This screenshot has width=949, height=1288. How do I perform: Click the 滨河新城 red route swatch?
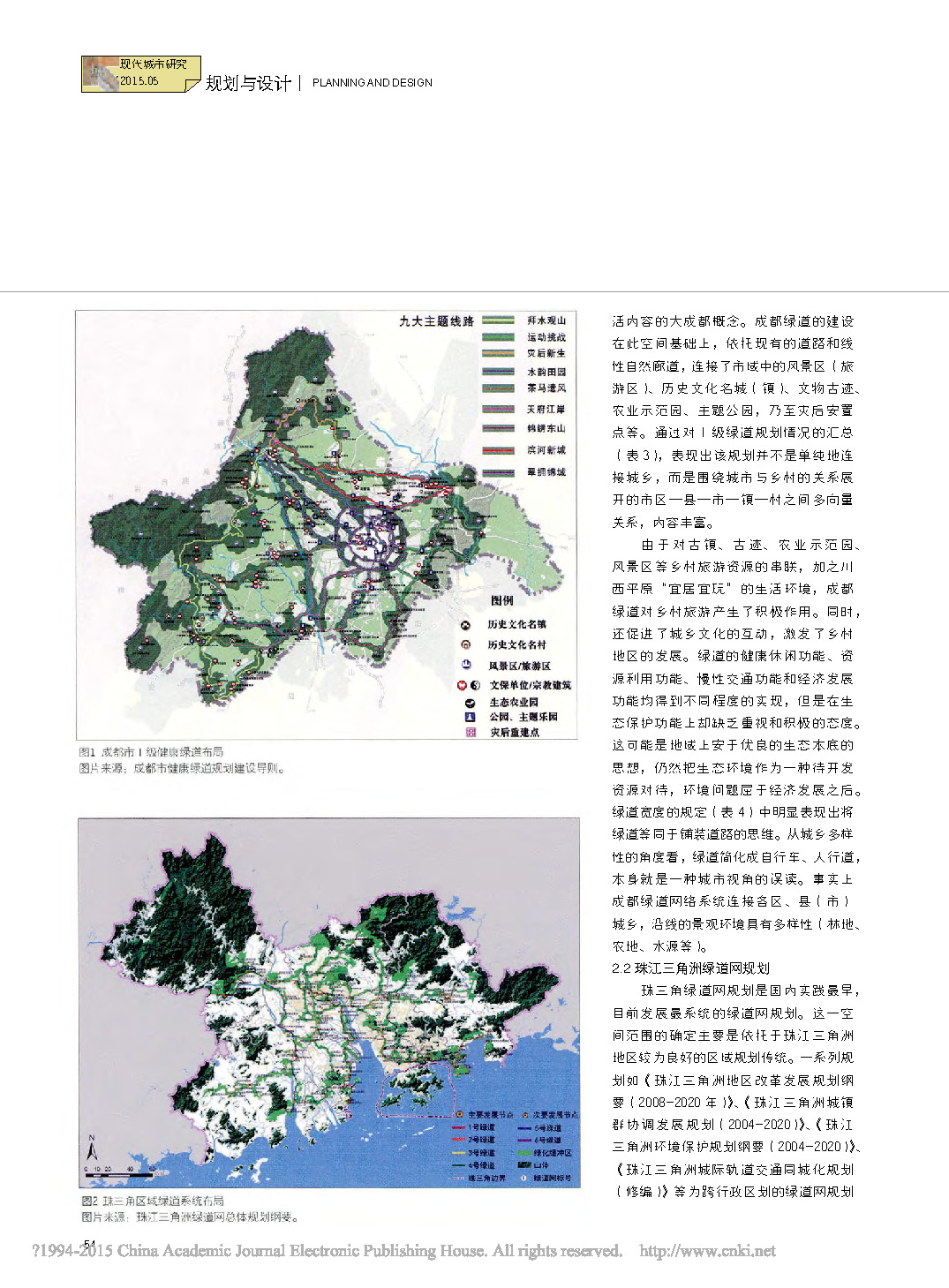click(x=497, y=450)
